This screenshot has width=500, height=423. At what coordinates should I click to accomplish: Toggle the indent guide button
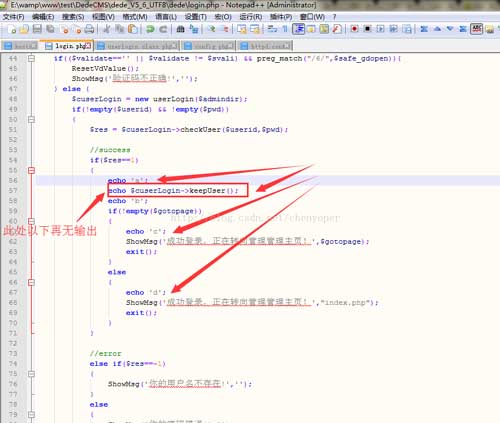298,29
